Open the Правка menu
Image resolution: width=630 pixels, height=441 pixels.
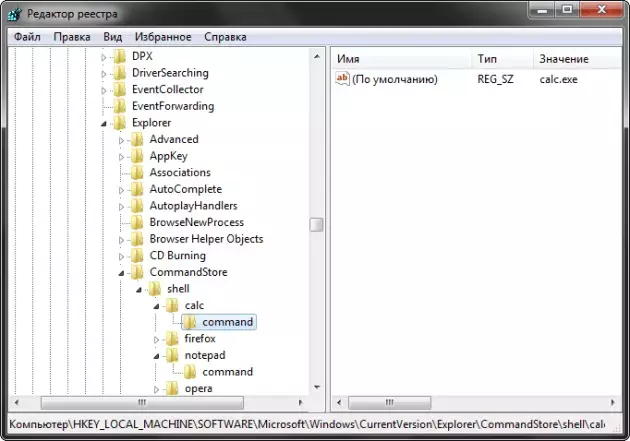(x=72, y=37)
